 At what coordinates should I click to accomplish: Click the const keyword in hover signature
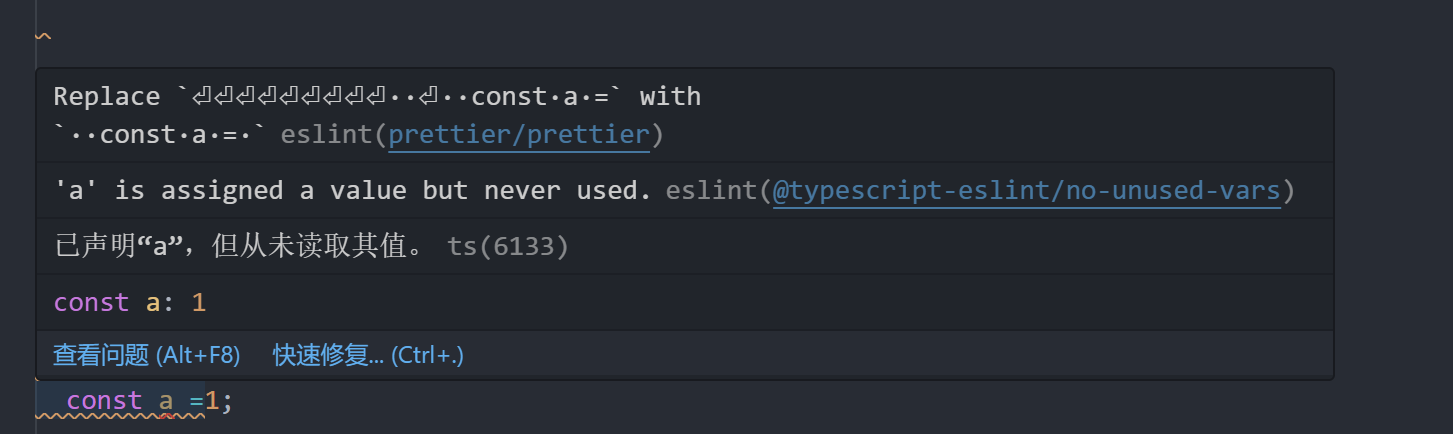(x=91, y=302)
